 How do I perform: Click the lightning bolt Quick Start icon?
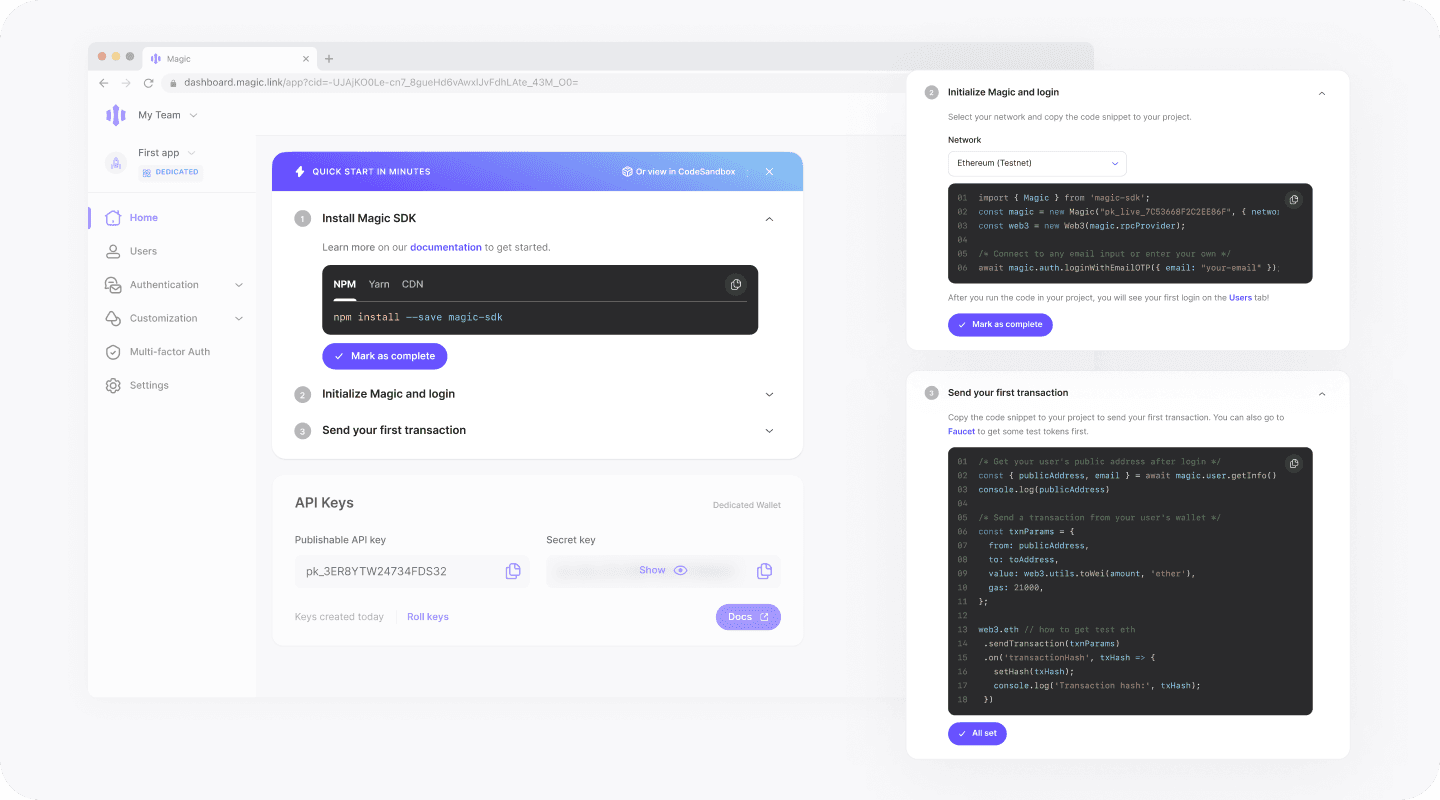299,172
